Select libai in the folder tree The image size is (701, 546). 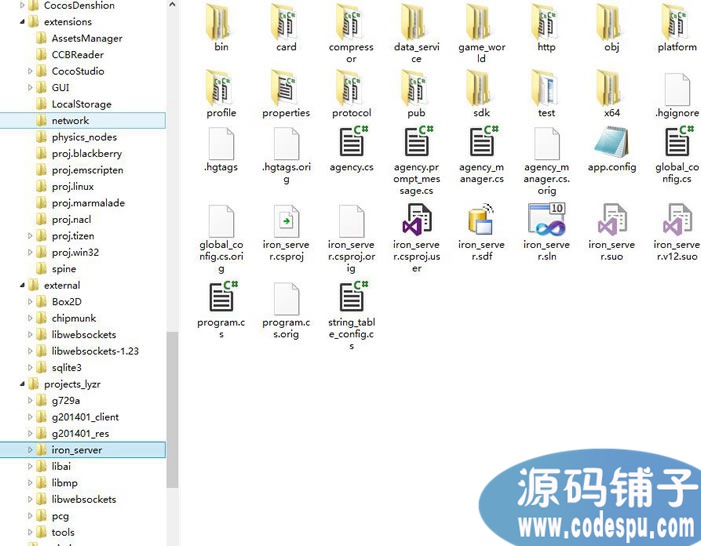click(x=61, y=466)
